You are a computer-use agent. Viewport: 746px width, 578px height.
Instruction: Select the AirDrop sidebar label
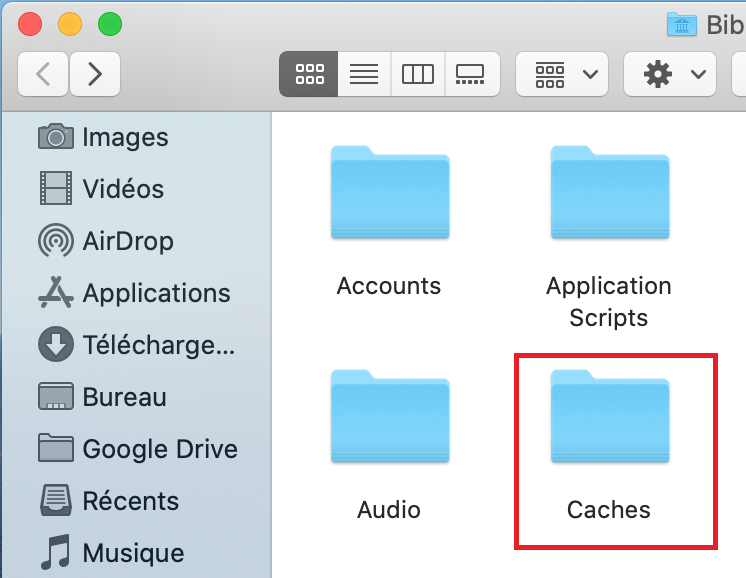coord(128,241)
